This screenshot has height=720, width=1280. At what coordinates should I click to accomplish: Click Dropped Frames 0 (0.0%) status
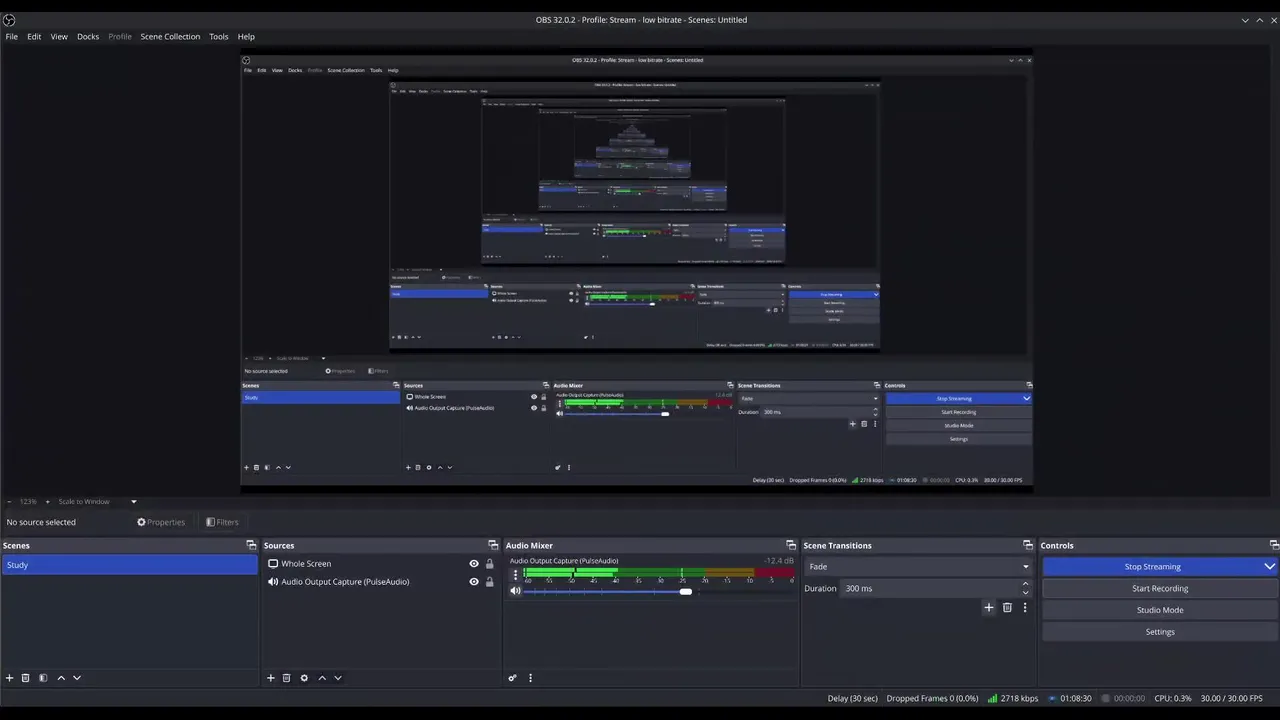point(932,698)
